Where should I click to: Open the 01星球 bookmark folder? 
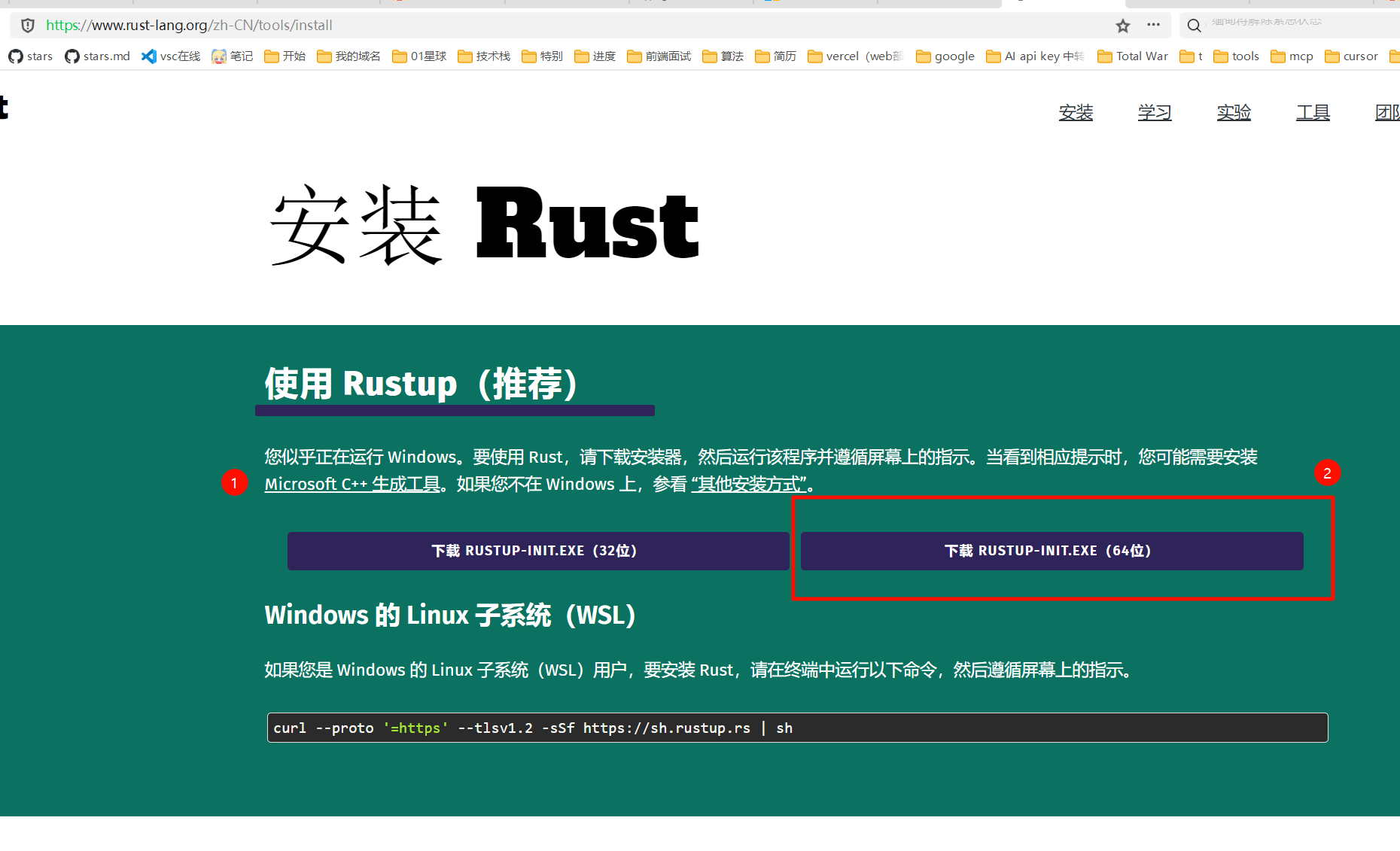pyautogui.click(x=419, y=56)
